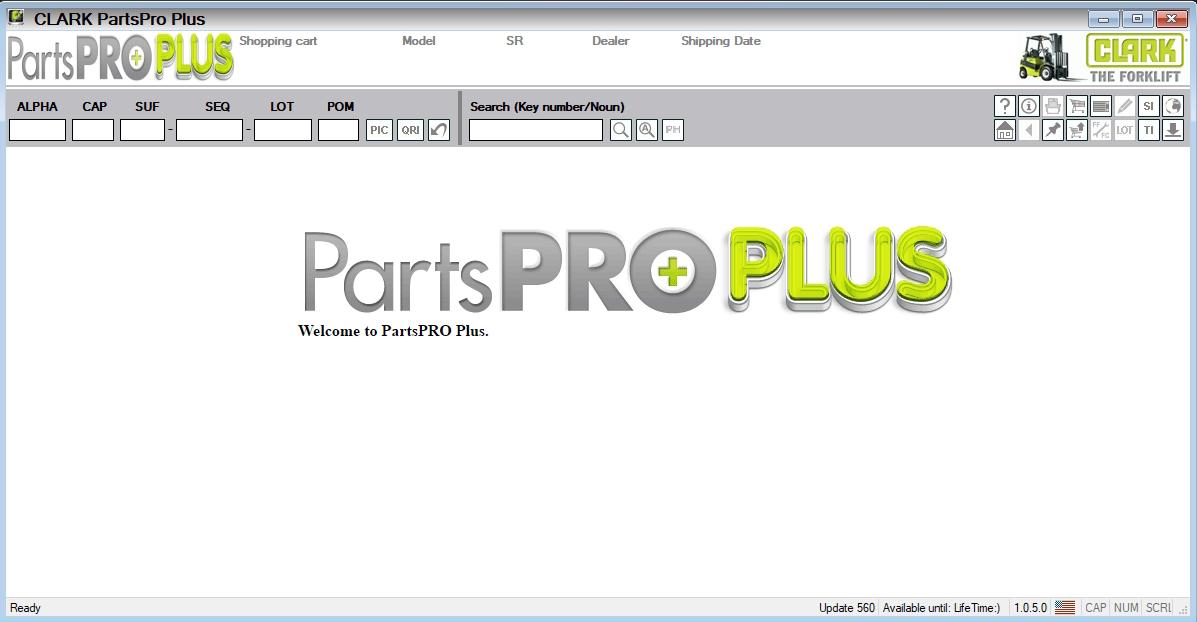Click the greyed PH button
This screenshot has width=1197, height=622.
673,130
